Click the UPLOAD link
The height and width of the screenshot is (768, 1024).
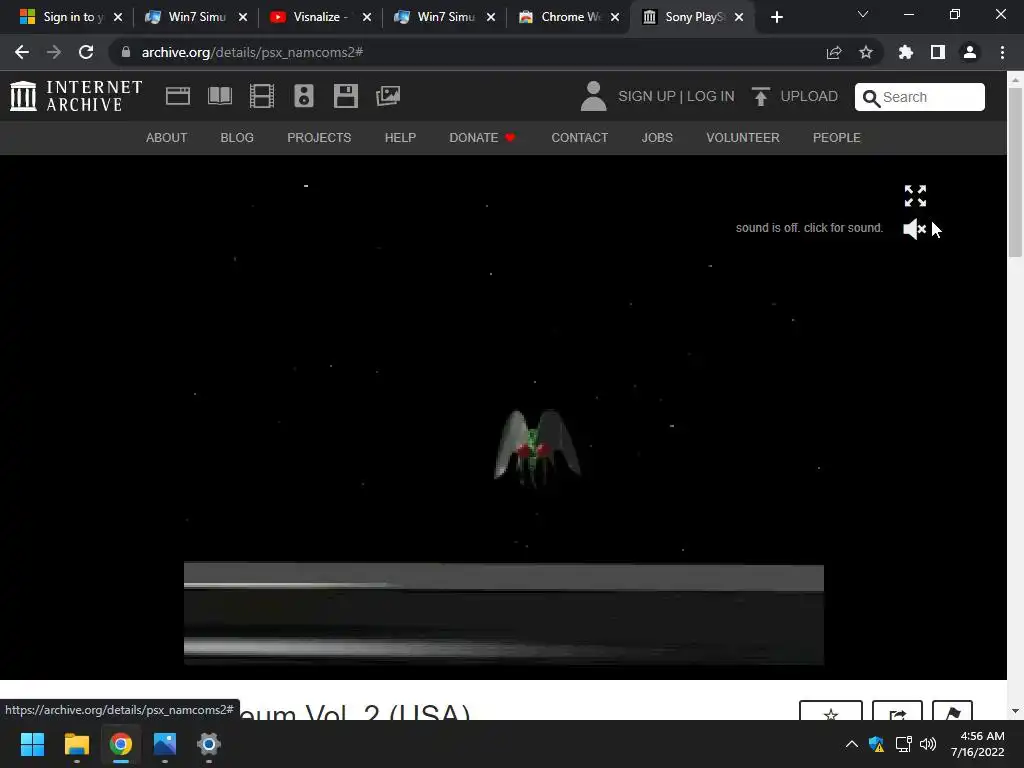(808, 97)
